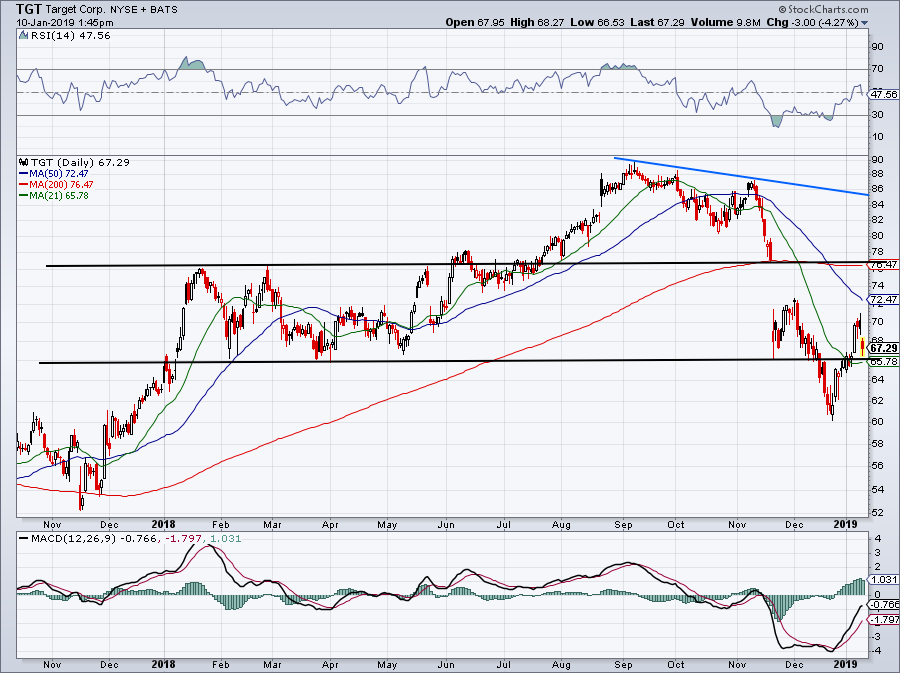Click the green MA(21) legend line marker
The width and height of the screenshot is (900, 673).
tap(24, 196)
